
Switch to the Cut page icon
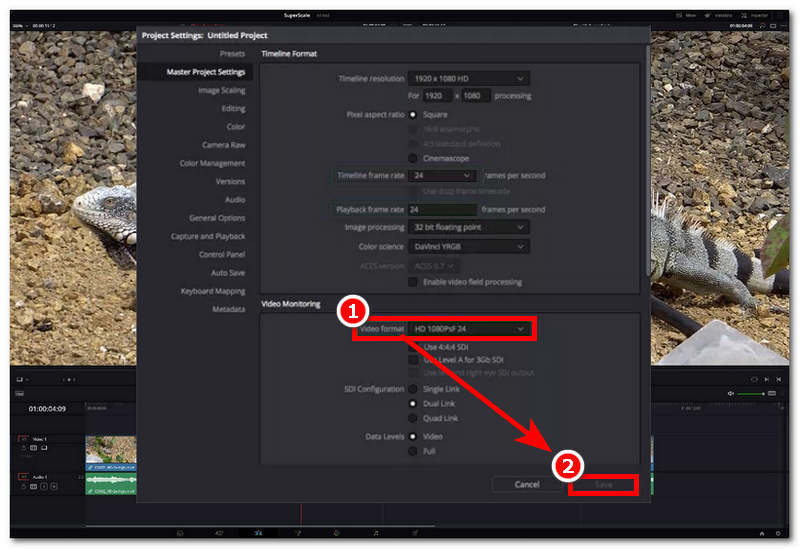click(219, 533)
